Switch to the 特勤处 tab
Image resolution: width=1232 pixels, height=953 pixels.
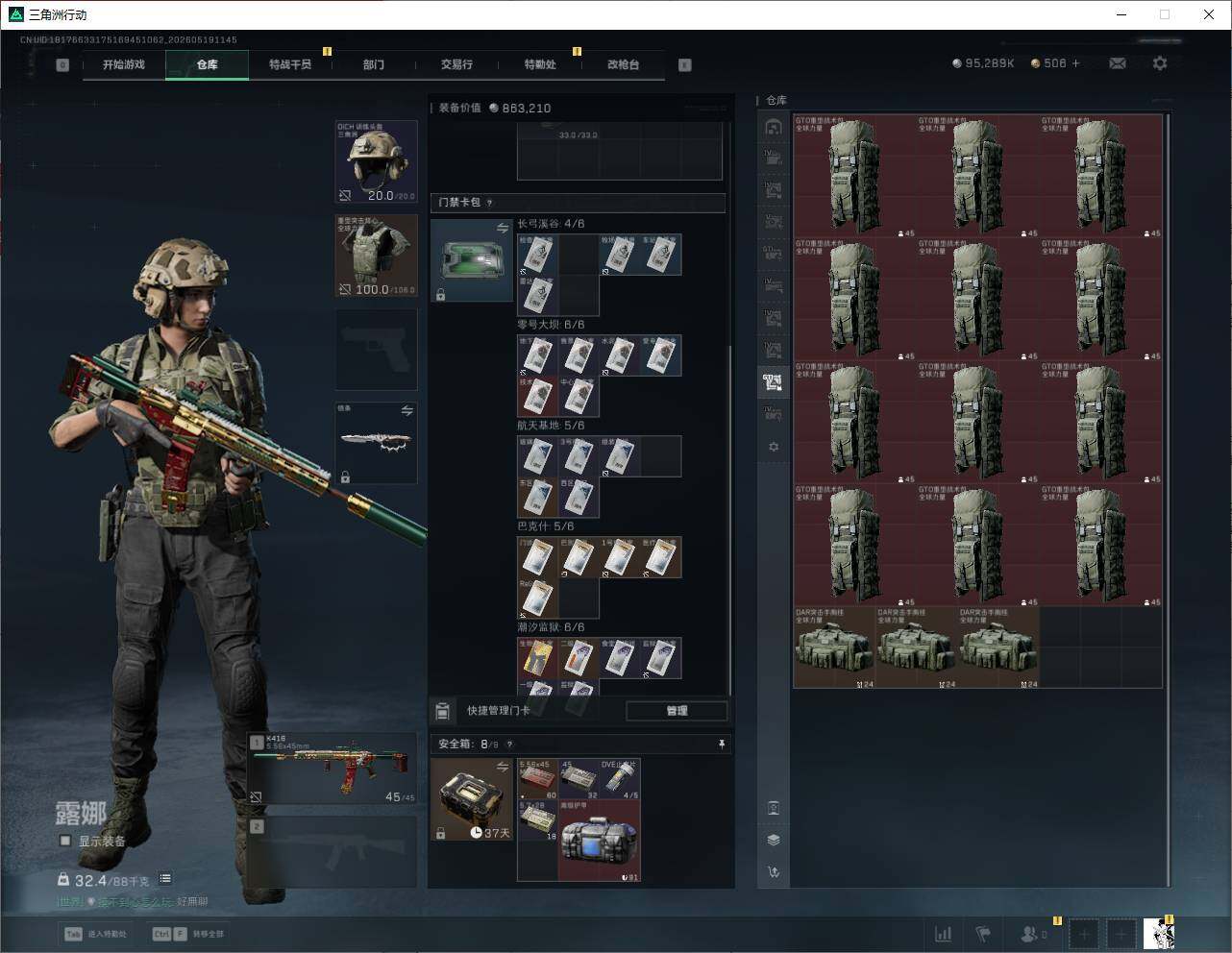point(540,64)
